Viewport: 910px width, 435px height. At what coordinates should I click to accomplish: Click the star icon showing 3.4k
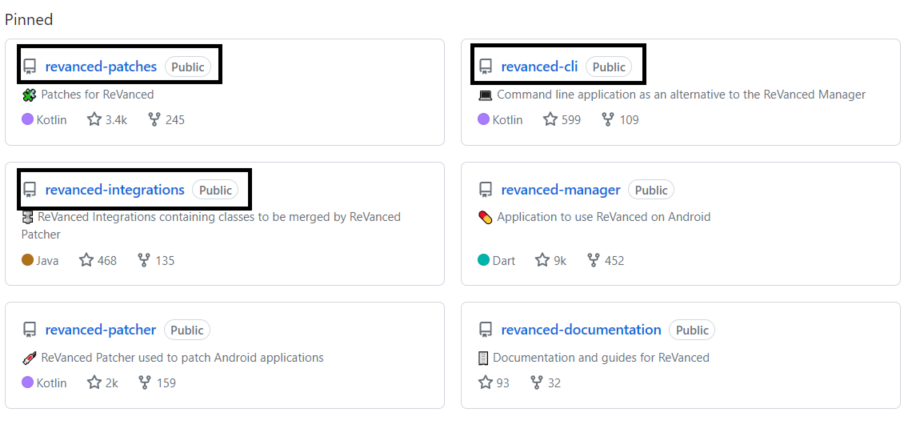pos(94,119)
